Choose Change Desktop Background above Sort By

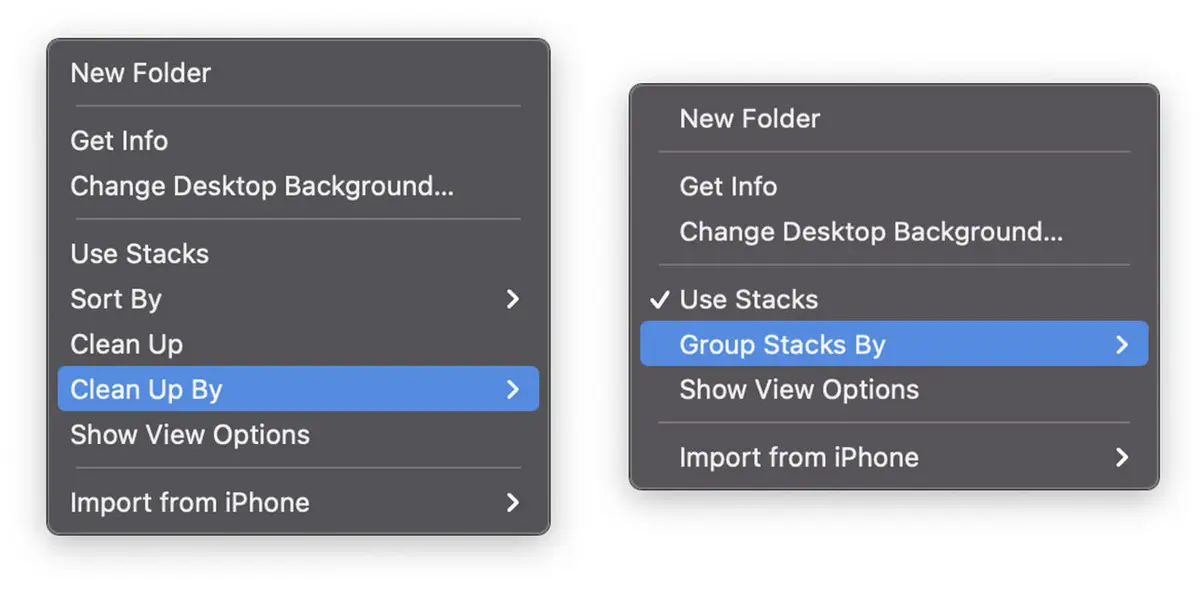point(262,186)
